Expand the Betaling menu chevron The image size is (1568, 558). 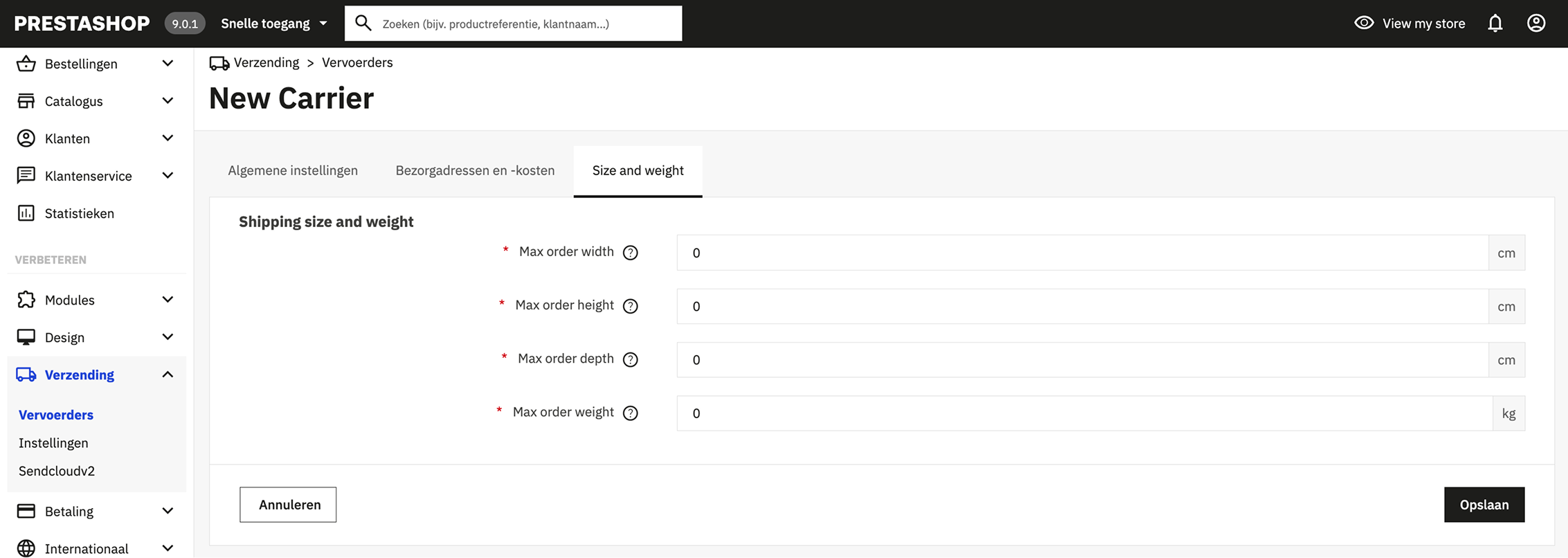coord(168,511)
